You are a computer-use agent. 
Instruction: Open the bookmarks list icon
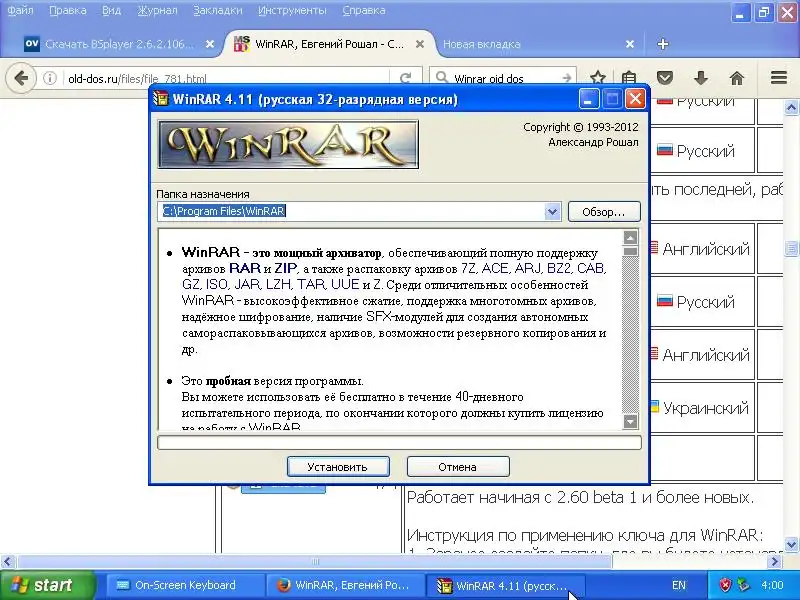tap(629, 78)
